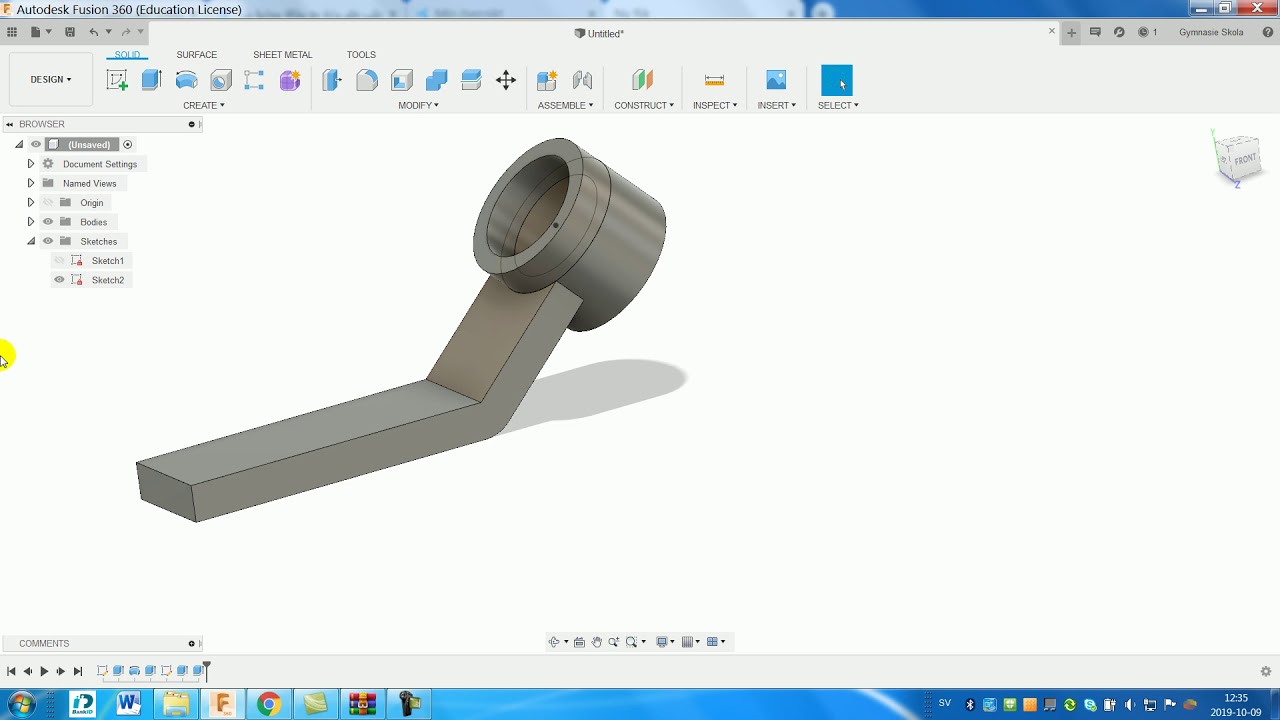The width and height of the screenshot is (1280, 720).
Task: Select the Insert image tool
Action: click(776, 80)
